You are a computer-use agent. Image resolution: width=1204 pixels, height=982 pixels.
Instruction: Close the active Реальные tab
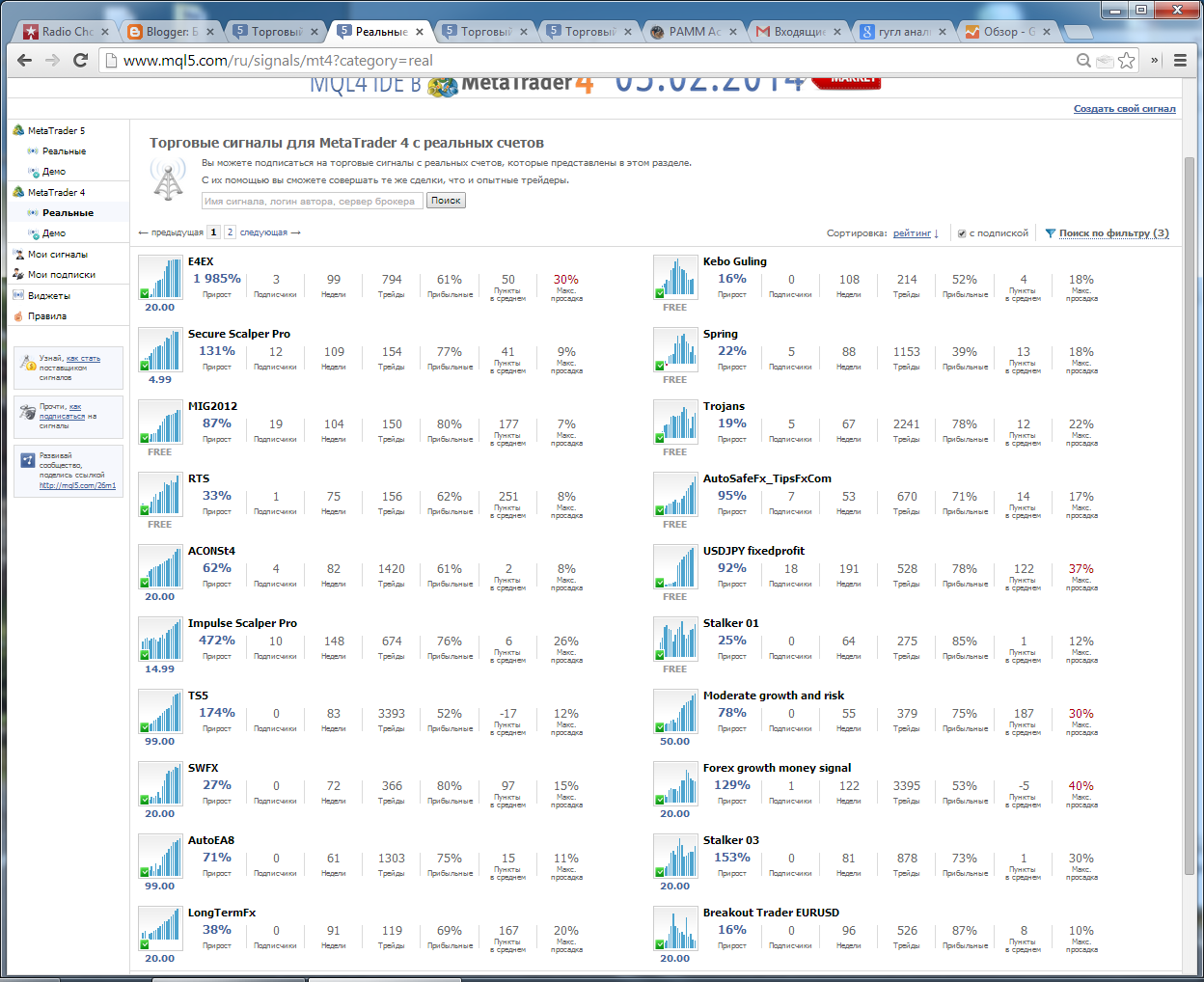pos(420,32)
